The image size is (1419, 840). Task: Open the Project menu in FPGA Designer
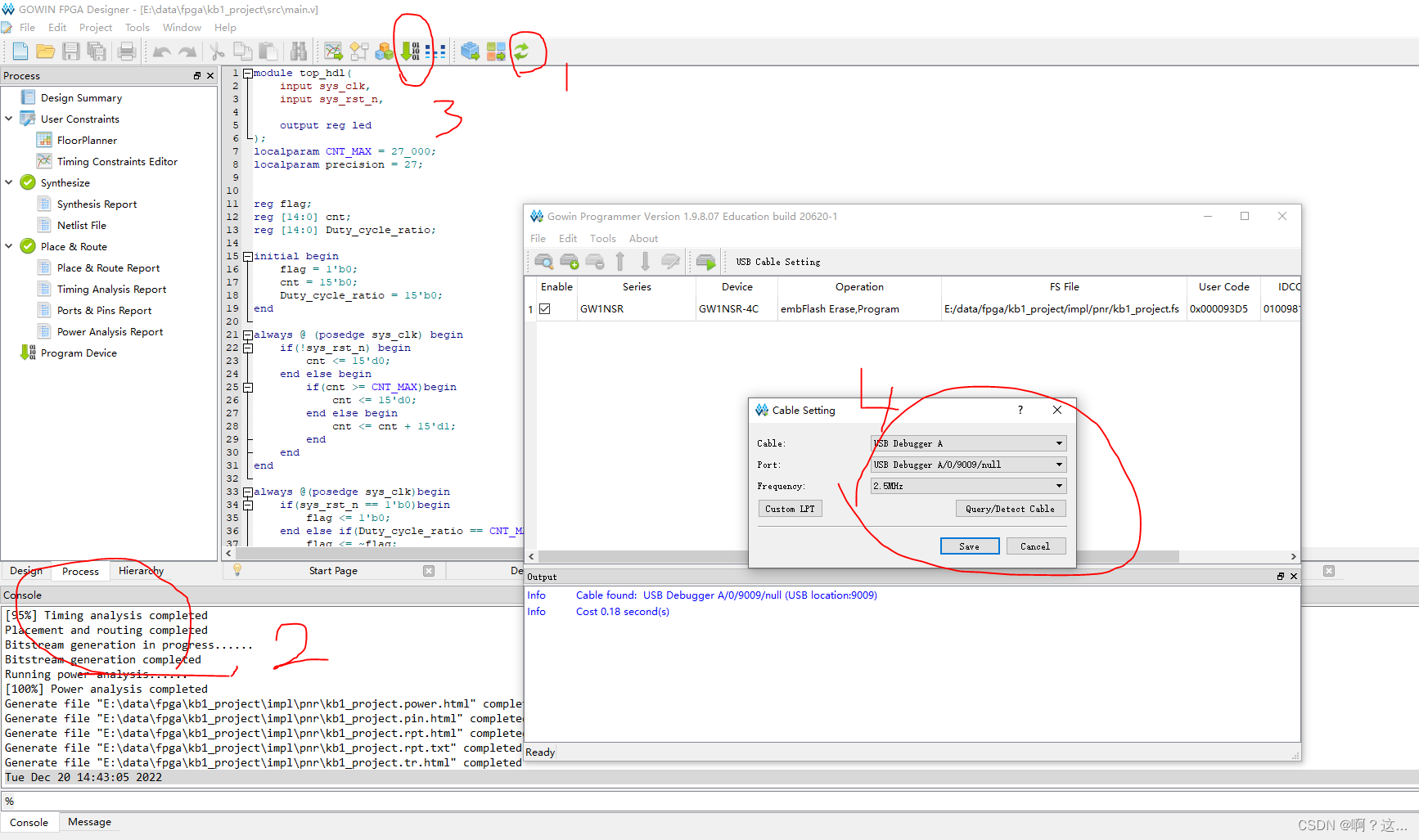click(x=96, y=28)
